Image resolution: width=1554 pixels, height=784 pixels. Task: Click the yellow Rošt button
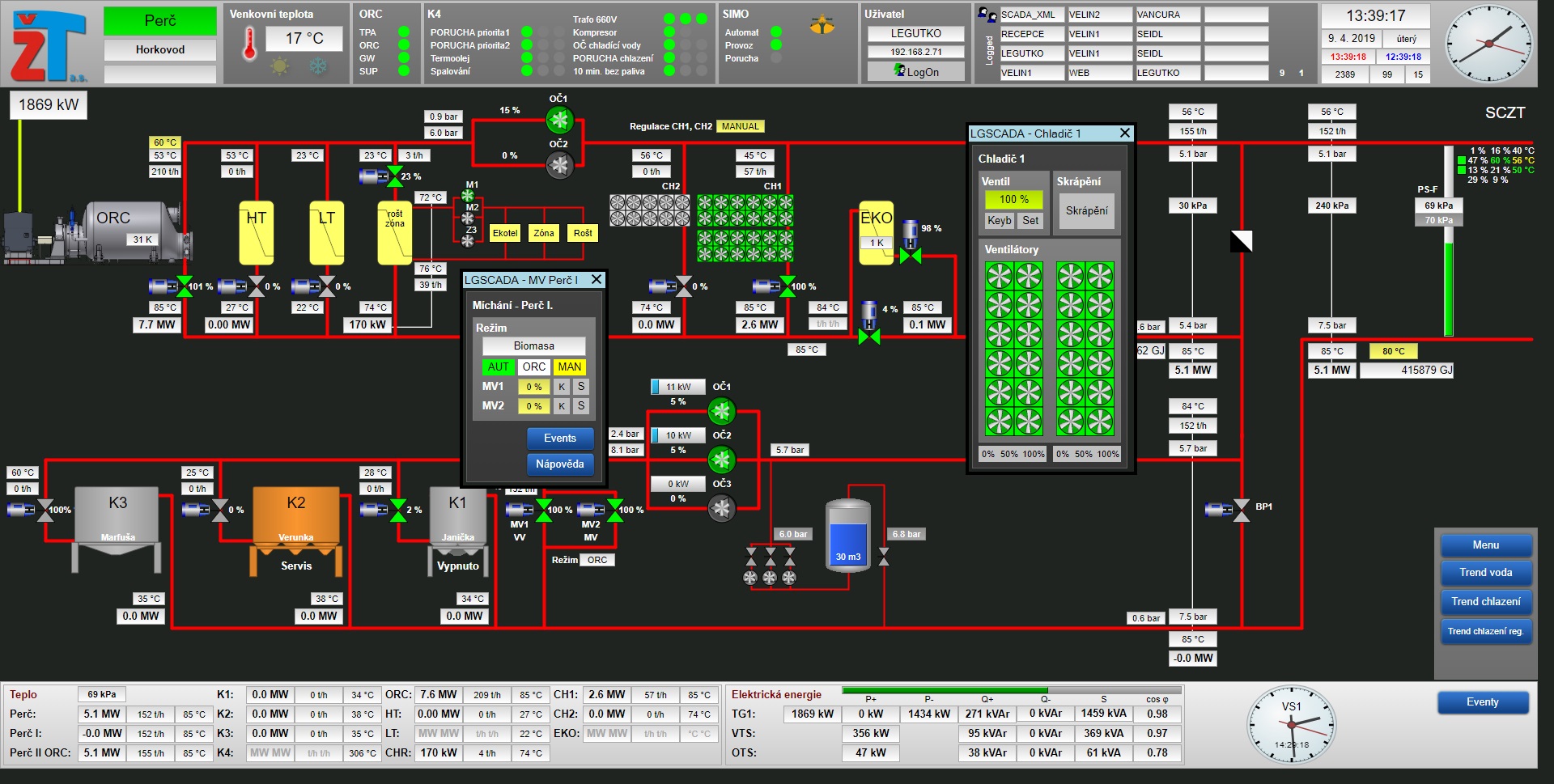(x=583, y=233)
